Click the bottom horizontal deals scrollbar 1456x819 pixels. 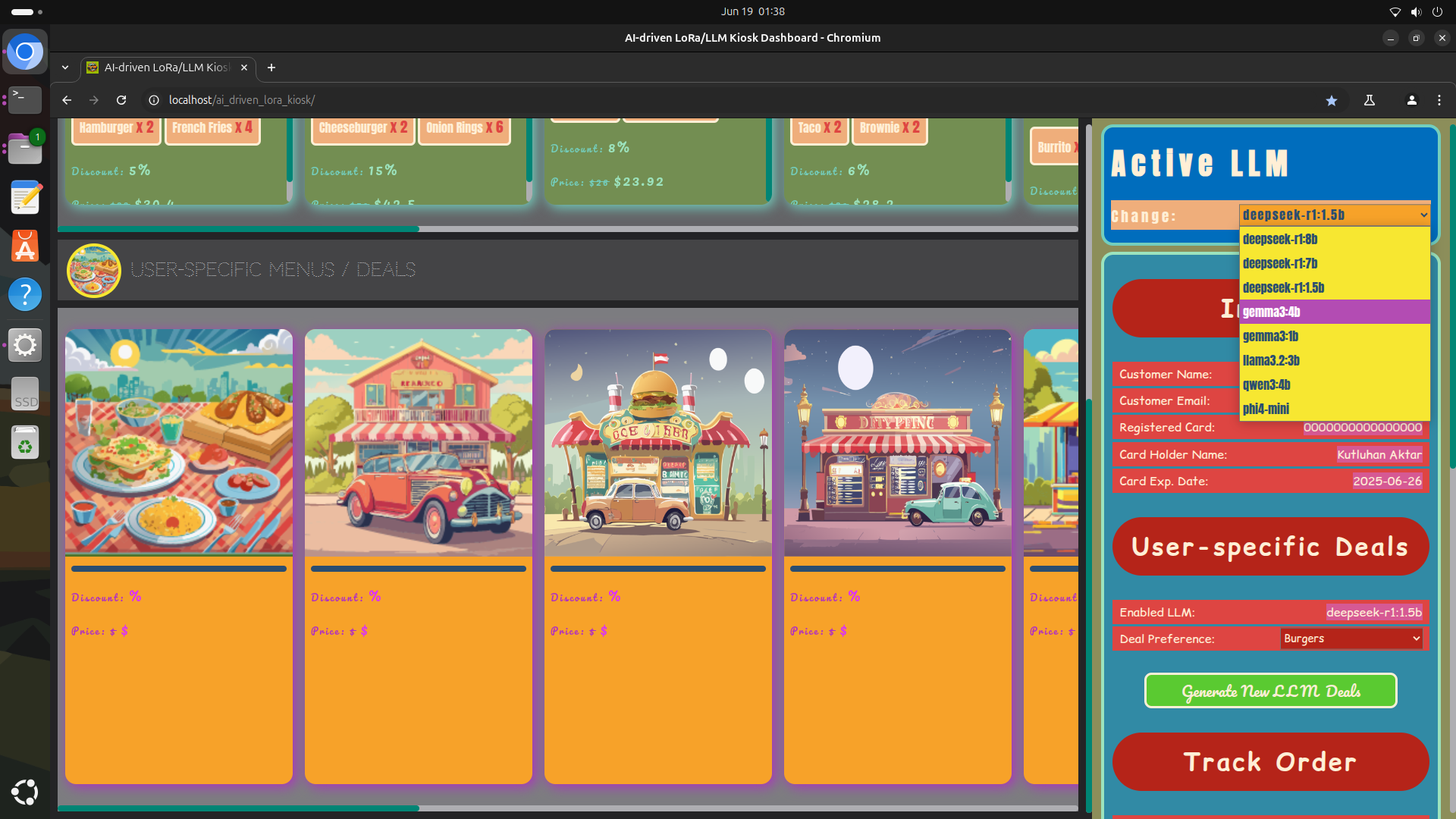click(238, 808)
